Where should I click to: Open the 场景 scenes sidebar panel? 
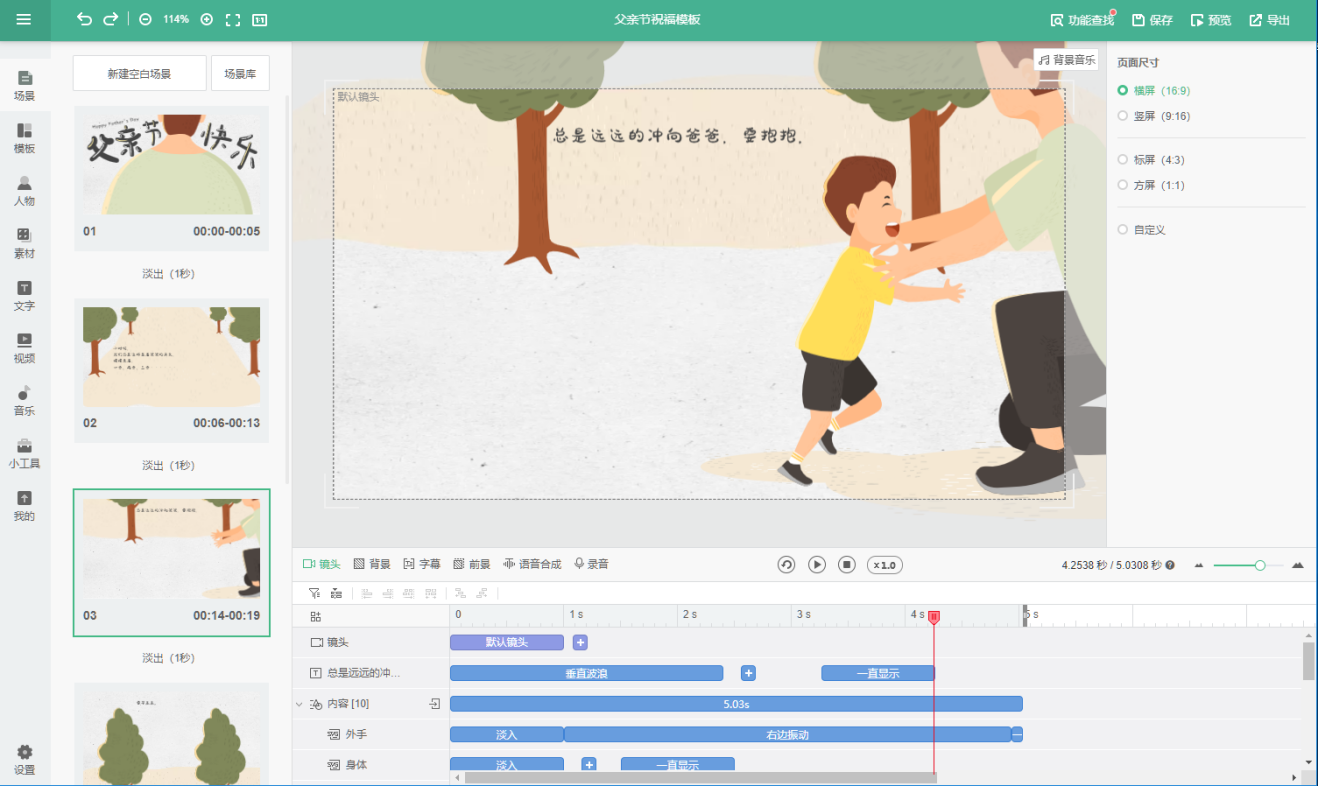tap(25, 86)
